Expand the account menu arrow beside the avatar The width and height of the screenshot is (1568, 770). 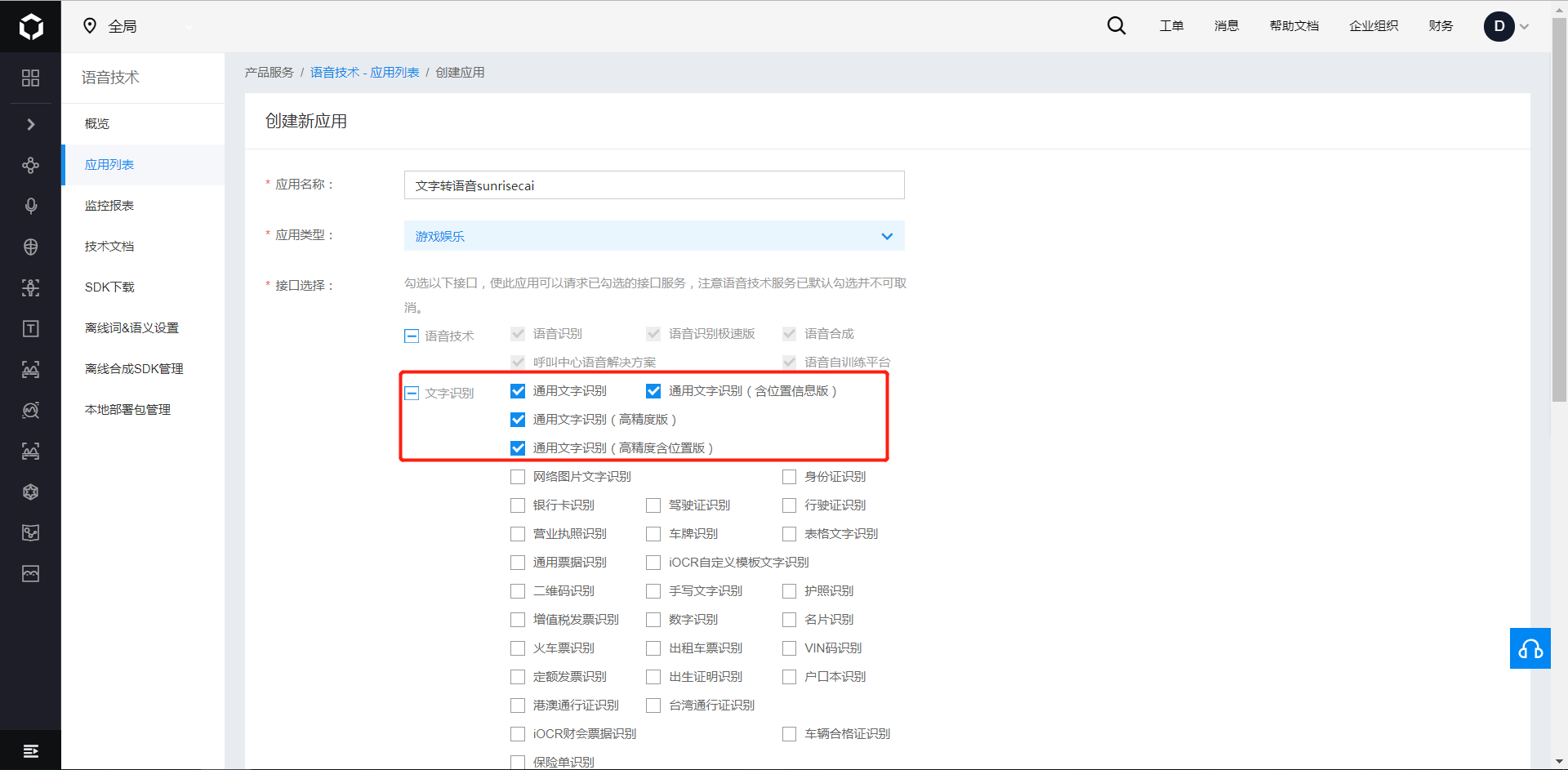1524,27
